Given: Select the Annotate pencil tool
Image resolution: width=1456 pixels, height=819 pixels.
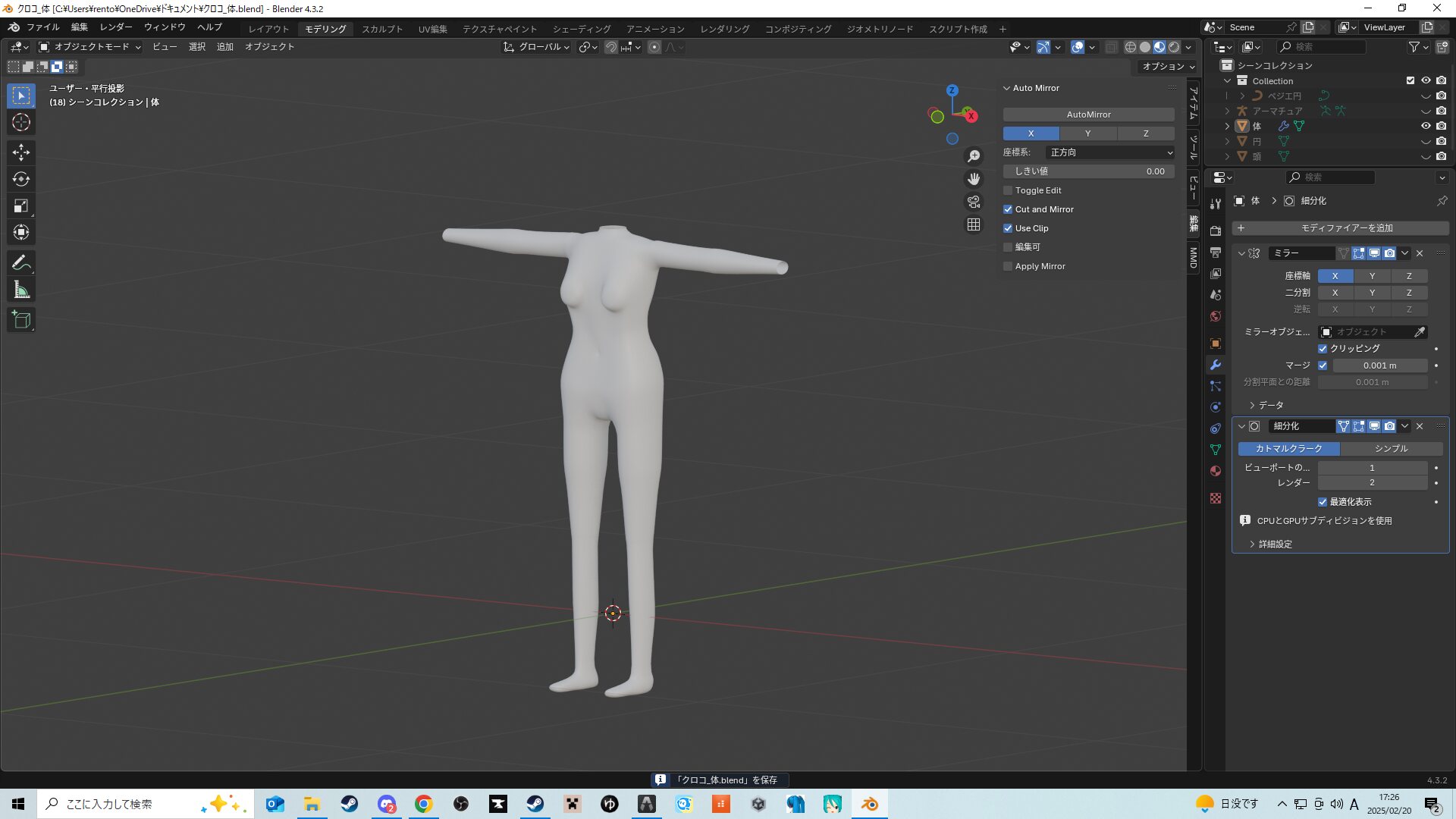Looking at the screenshot, I should pyautogui.click(x=21, y=263).
